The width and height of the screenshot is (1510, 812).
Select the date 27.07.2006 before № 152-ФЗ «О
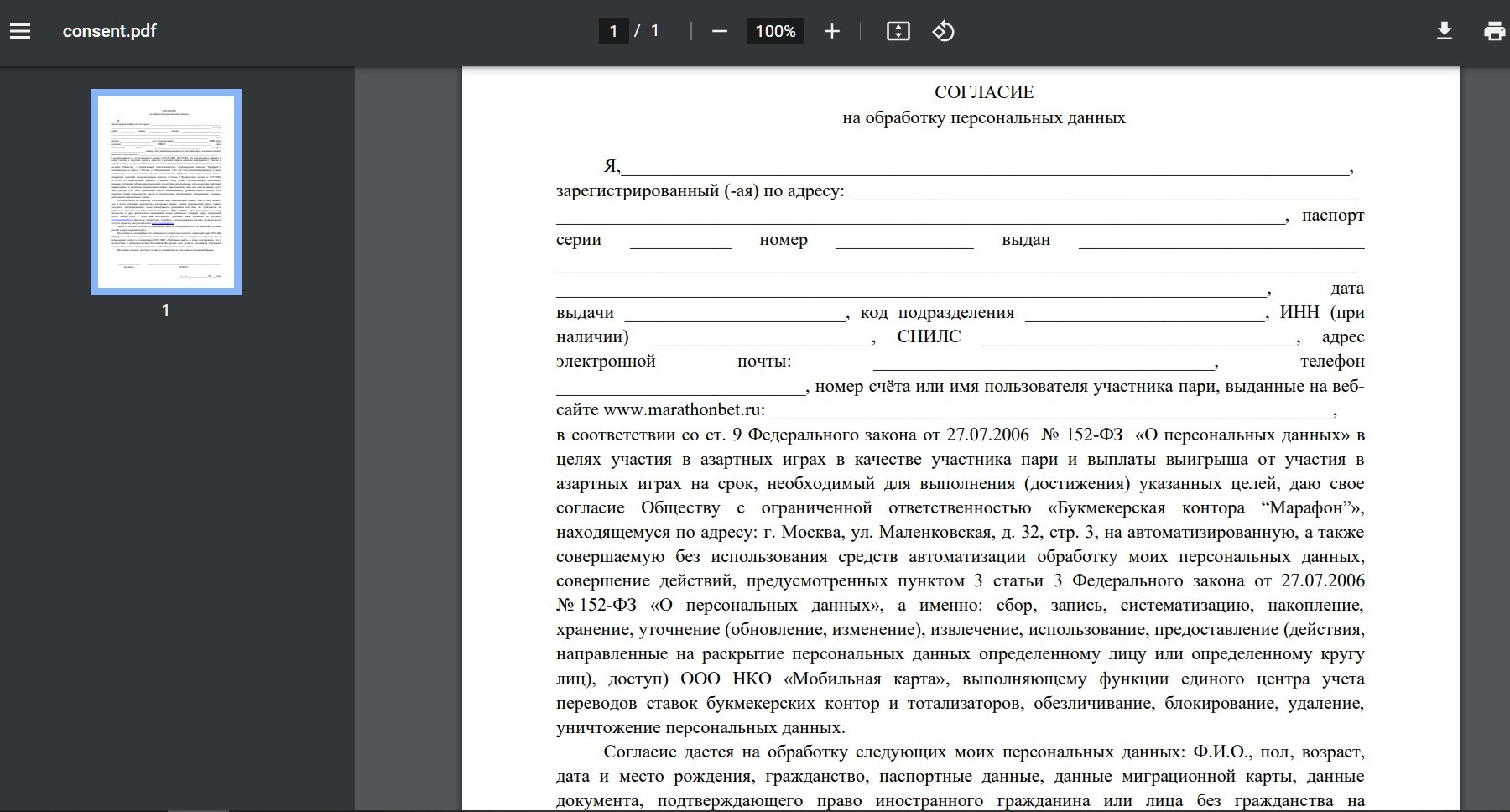click(x=987, y=435)
